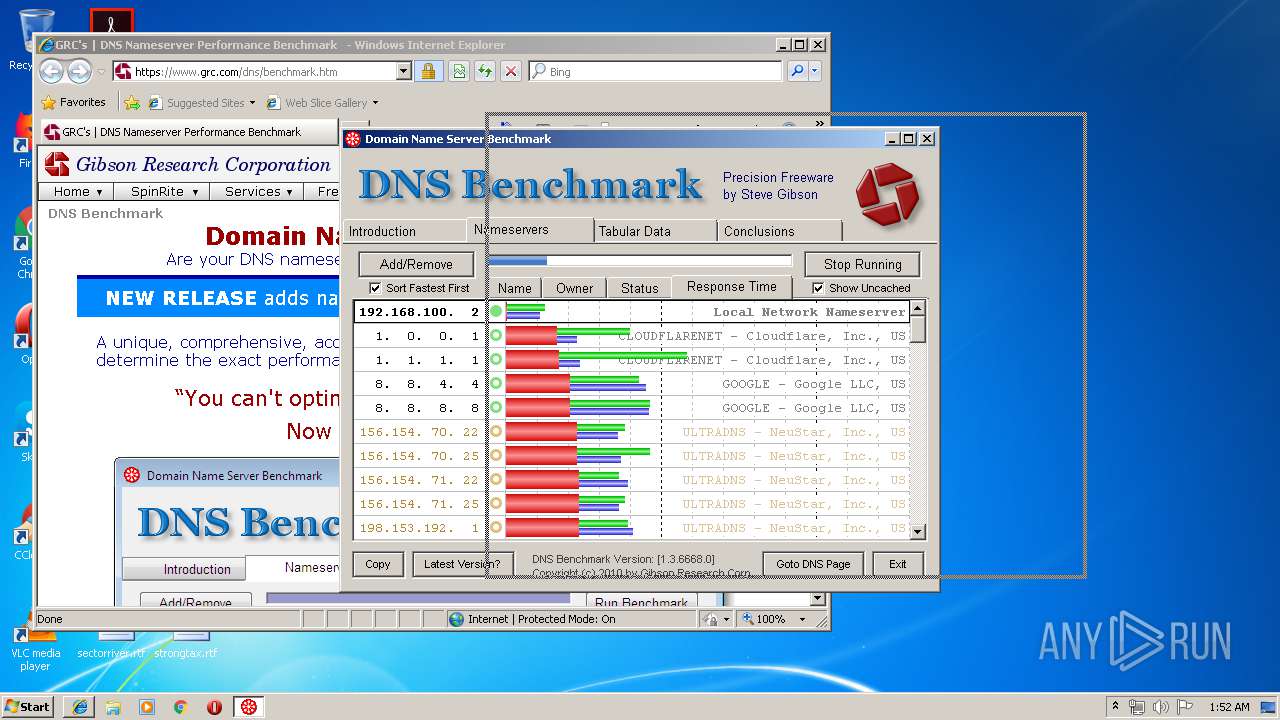Switch to the Introduction tab
1280x720 pixels.
[403, 231]
